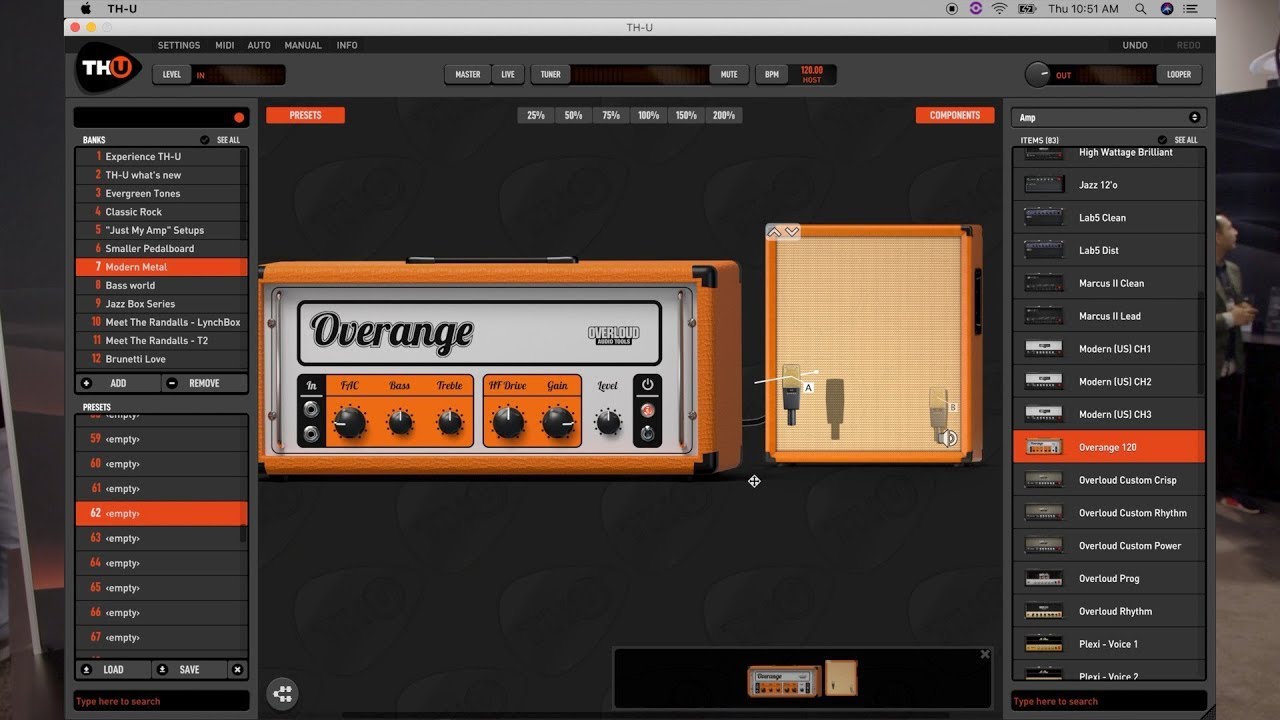Select the Bass world bank

pyautogui.click(x=160, y=285)
